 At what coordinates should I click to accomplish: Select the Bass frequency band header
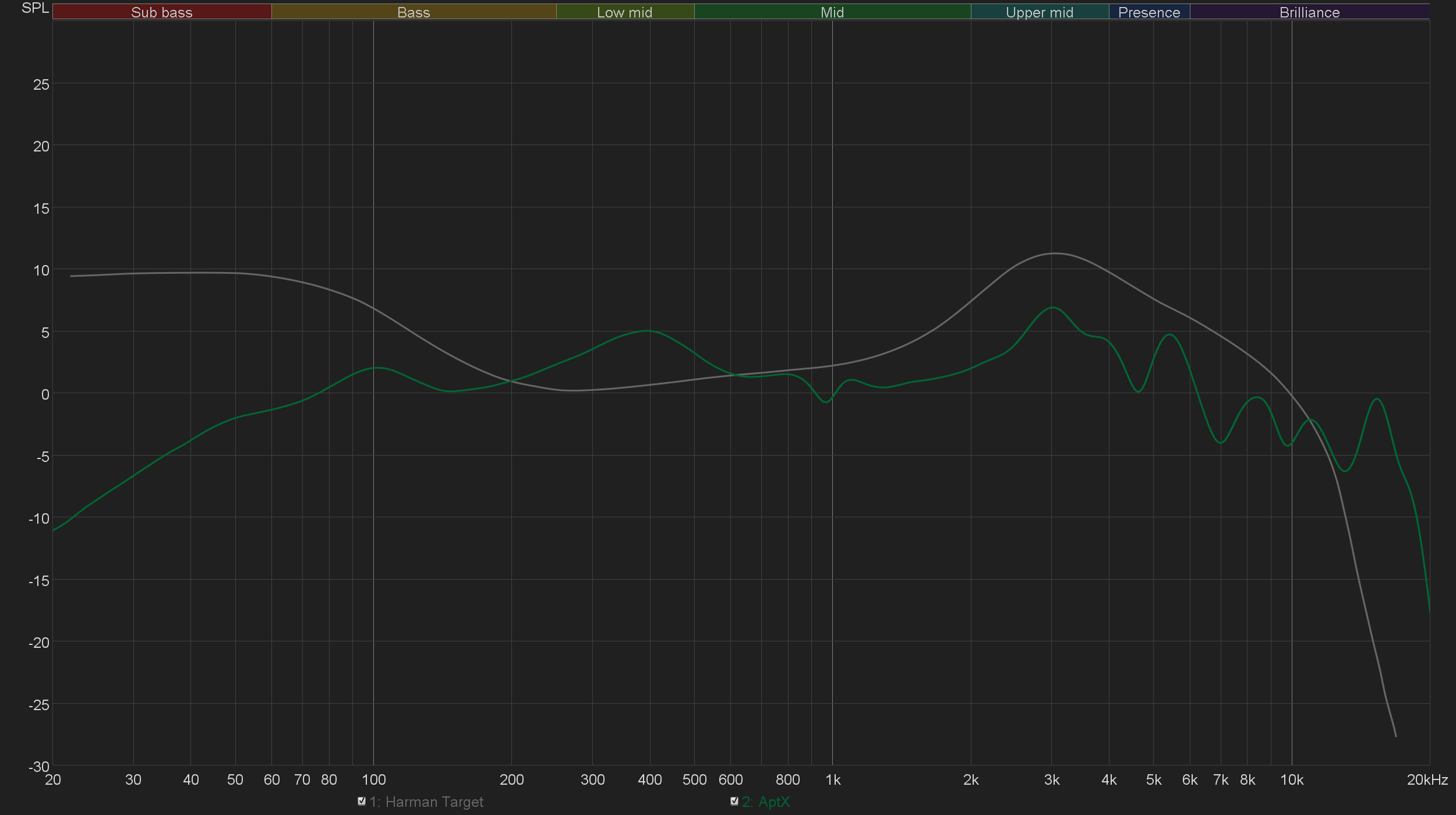414,12
